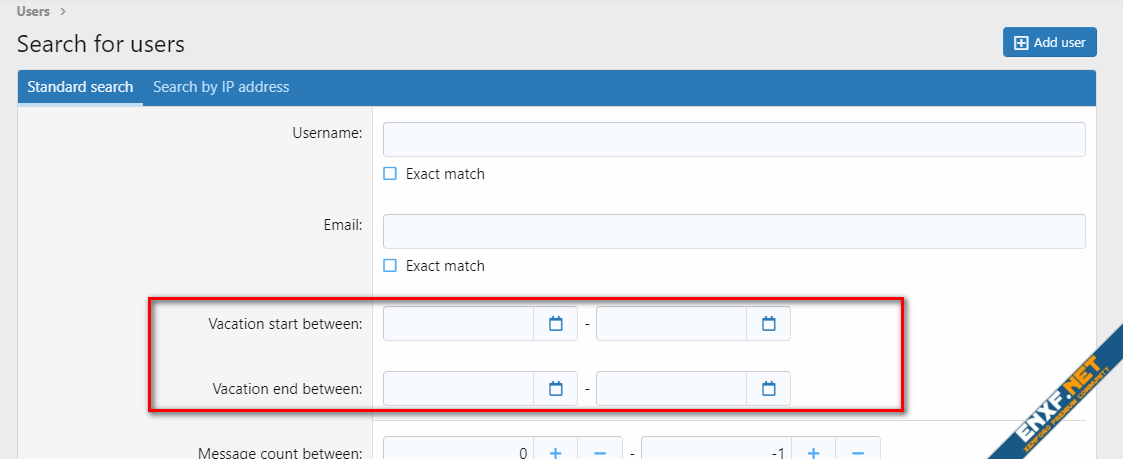Screen dimensions: 1123x459
Task: Enable Exact match for Email
Action: (x=391, y=266)
